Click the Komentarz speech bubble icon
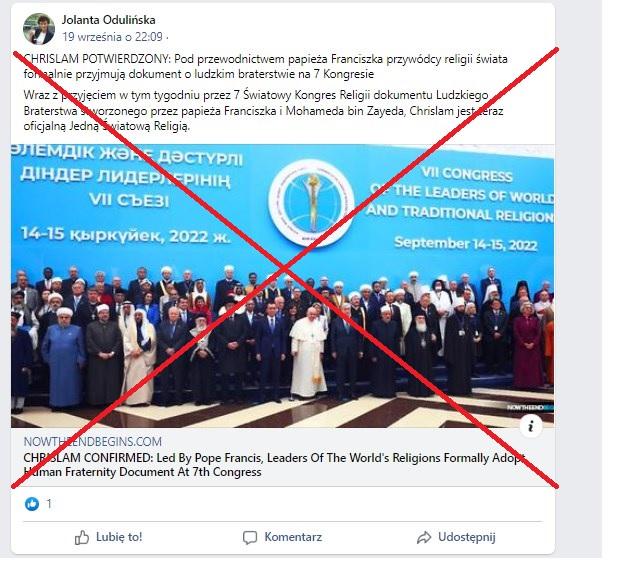Screen dimensions: 618x577 point(250,538)
